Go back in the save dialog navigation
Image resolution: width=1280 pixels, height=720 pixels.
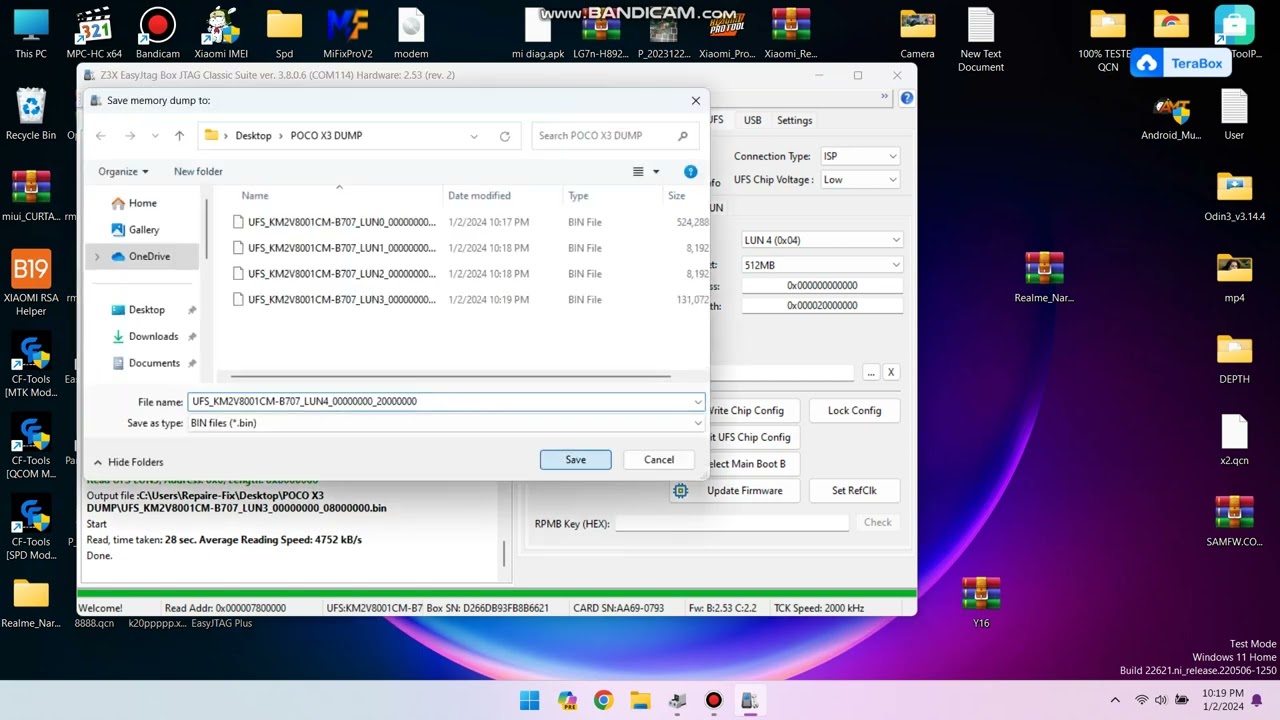pos(101,136)
